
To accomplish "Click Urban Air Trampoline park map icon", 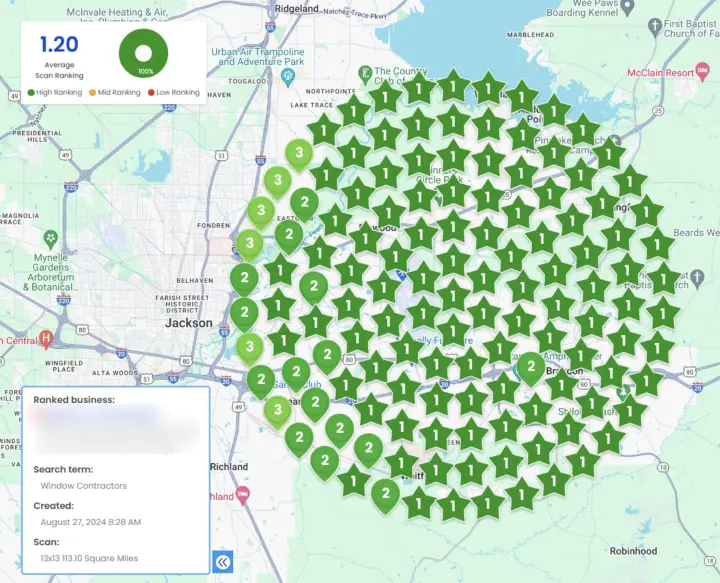I will pyautogui.click(x=288, y=76).
